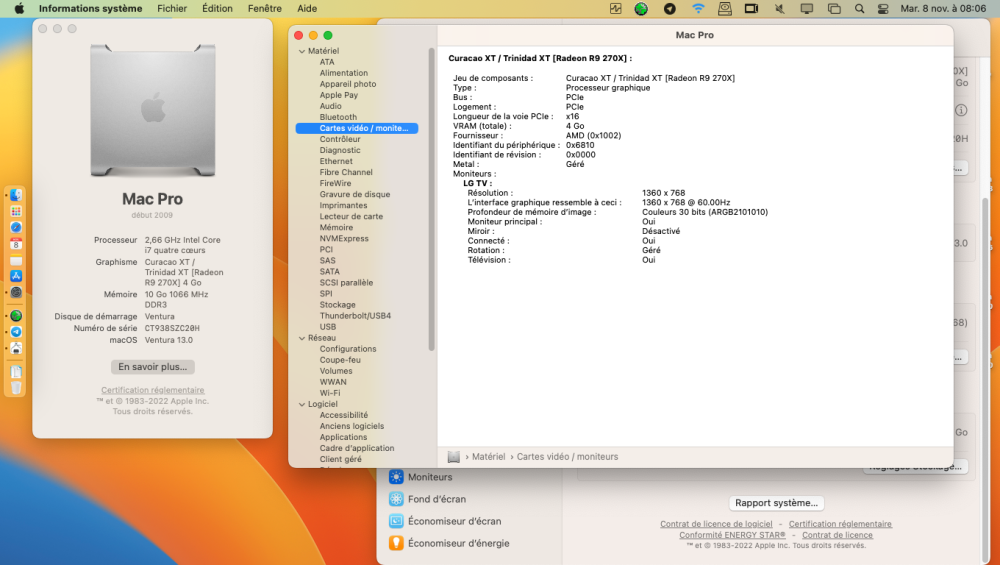The height and width of the screenshot is (565, 1000).
Task: Open Certification réglementaire link under Mac Pro
Action: (152, 390)
